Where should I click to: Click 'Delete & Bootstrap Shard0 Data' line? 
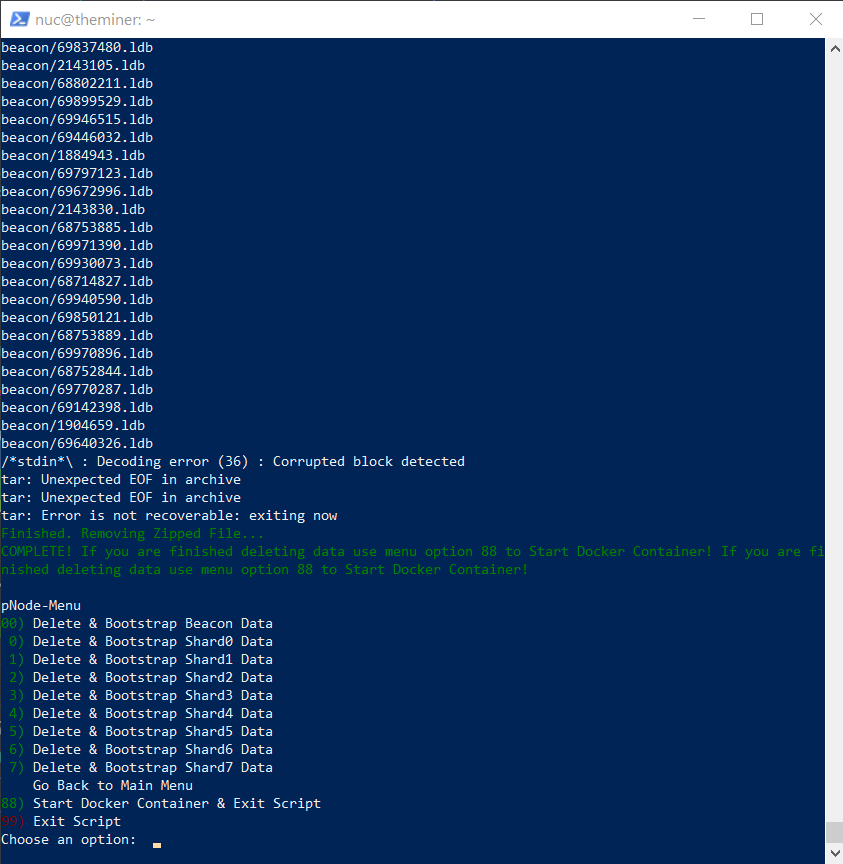tap(141, 642)
